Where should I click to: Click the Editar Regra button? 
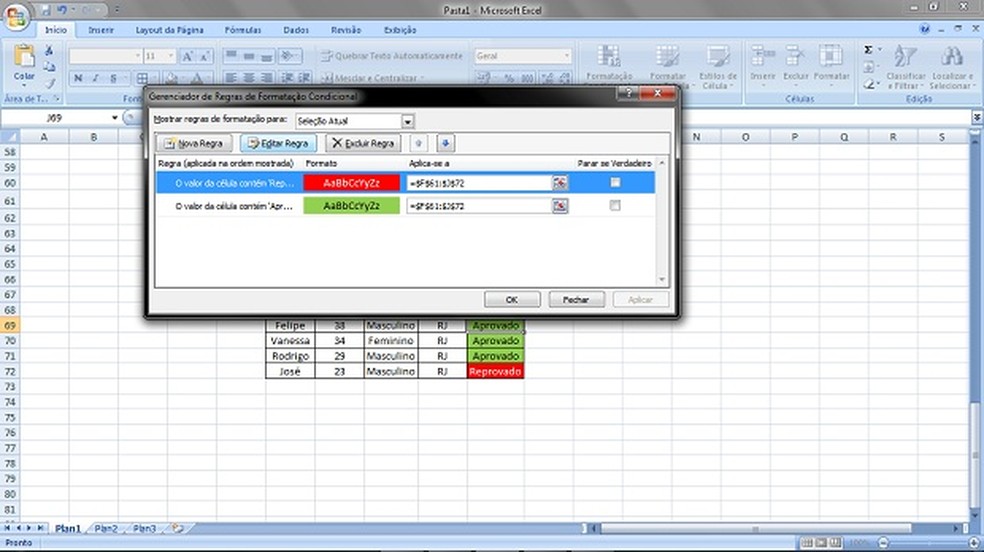coord(278,143)
